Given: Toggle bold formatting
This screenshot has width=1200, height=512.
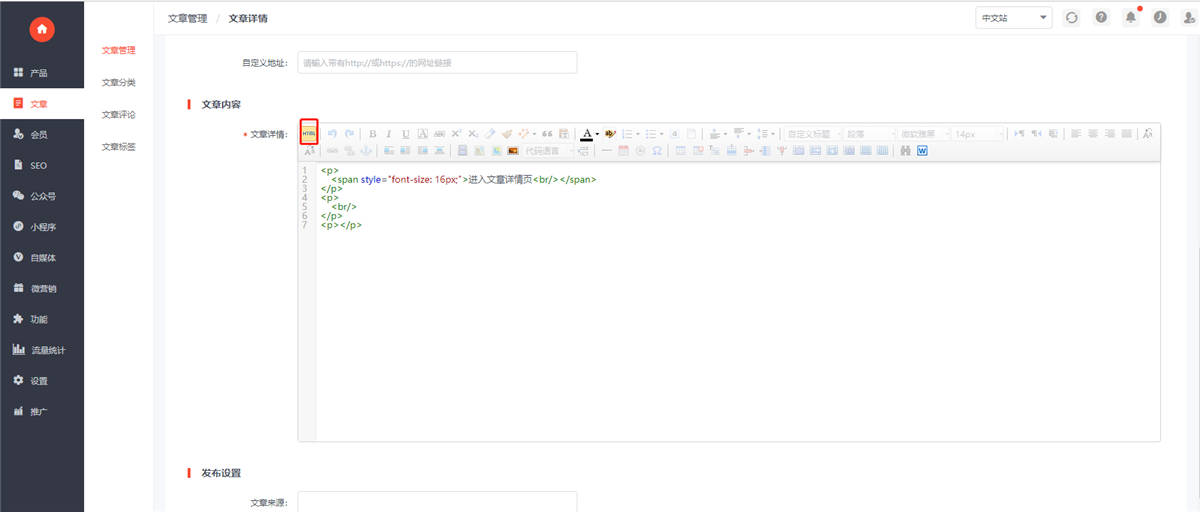Looking at the screenshot, I should tap(373, 133).
